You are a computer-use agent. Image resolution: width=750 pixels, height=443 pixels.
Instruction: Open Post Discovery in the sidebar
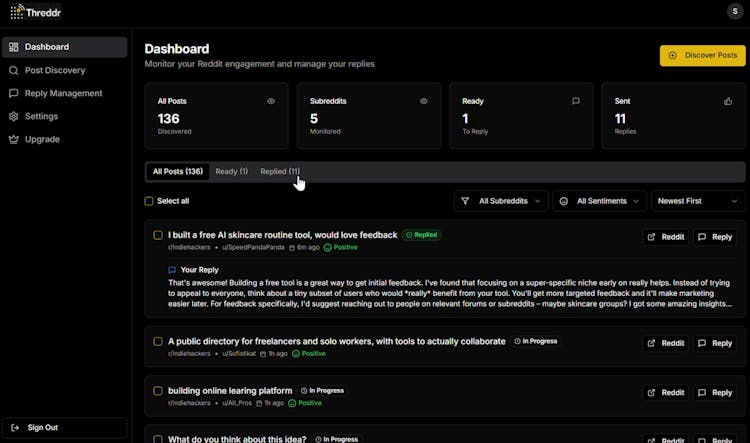click(x=65, y=70)
